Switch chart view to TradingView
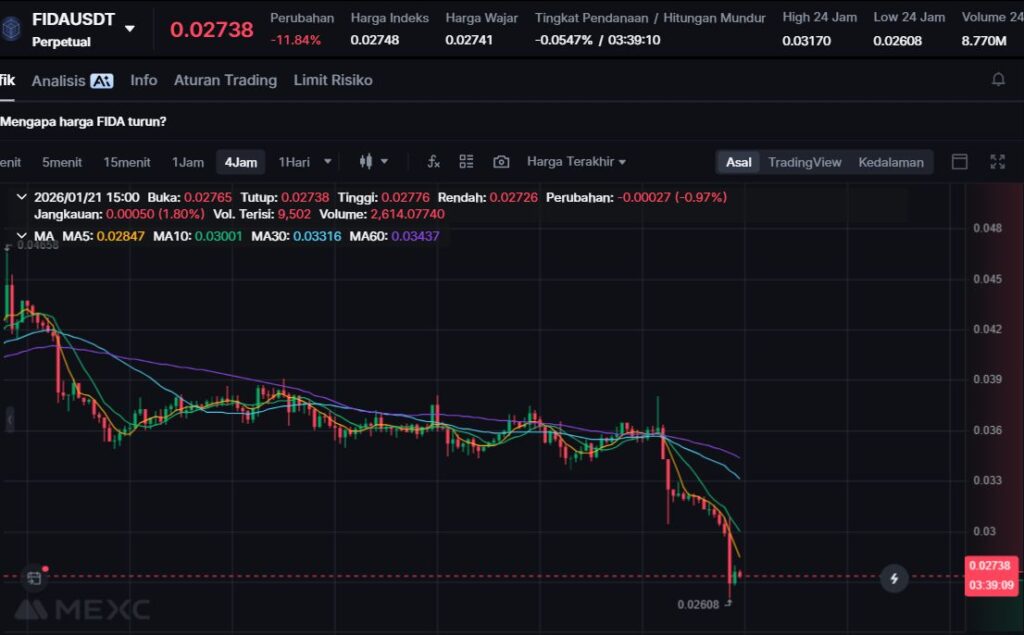This screenshot has width=1024, height=635. pos(804,162)
